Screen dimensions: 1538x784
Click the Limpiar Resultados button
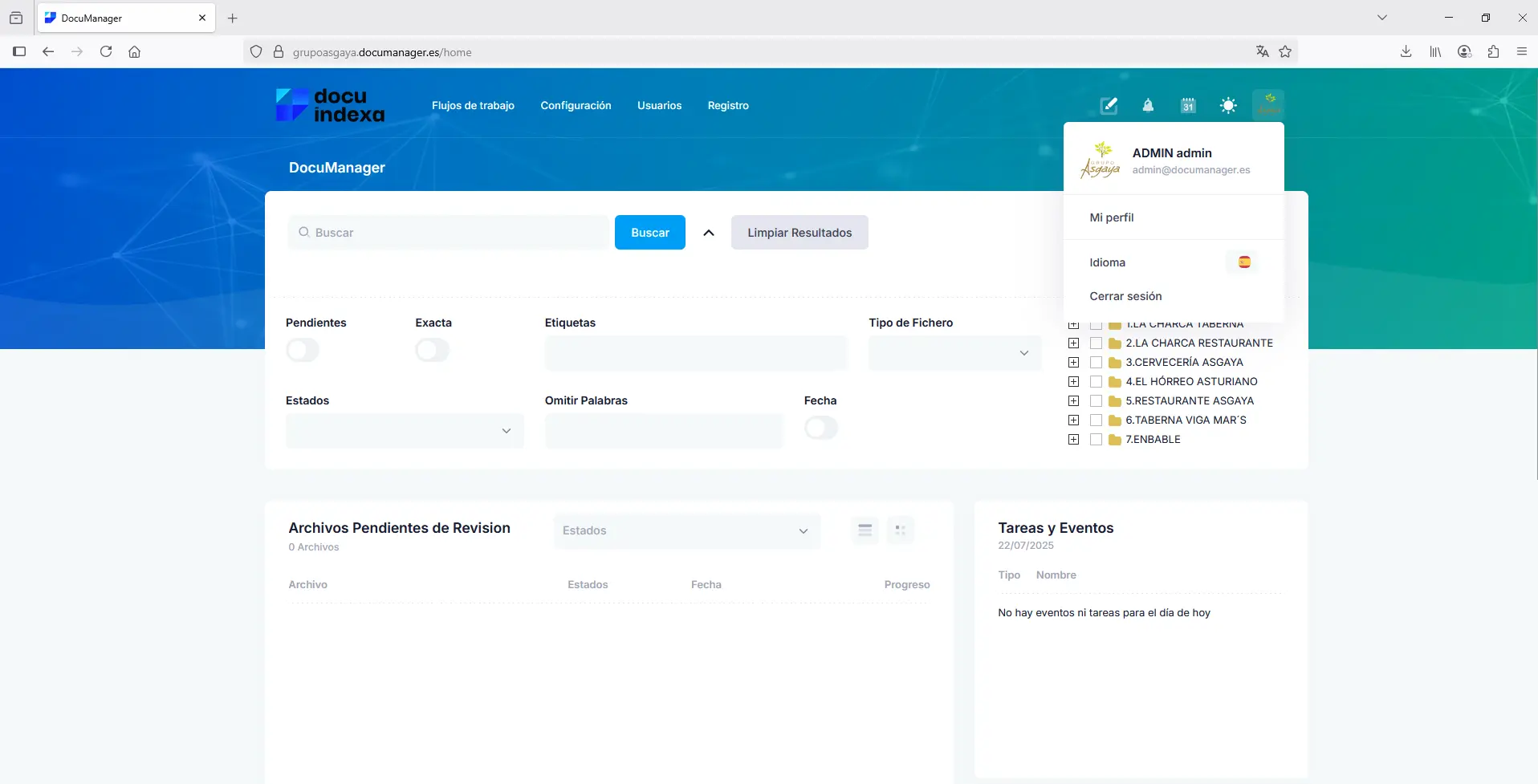point(800,233)
